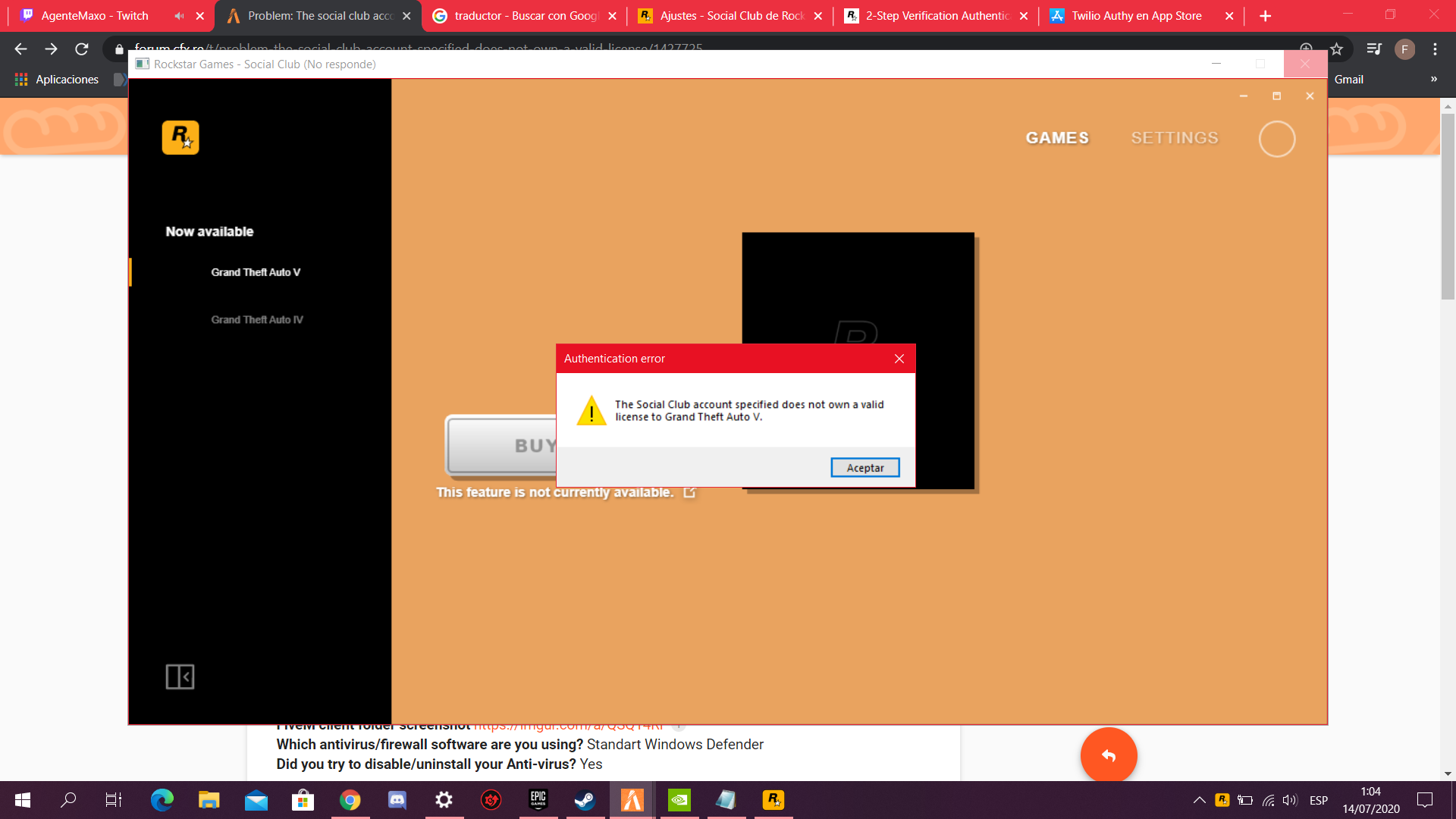Open the GAMES tab in Social Club
Image resolution: width=1456 pixels, height=819 pixels.
tap(1057, 138)
